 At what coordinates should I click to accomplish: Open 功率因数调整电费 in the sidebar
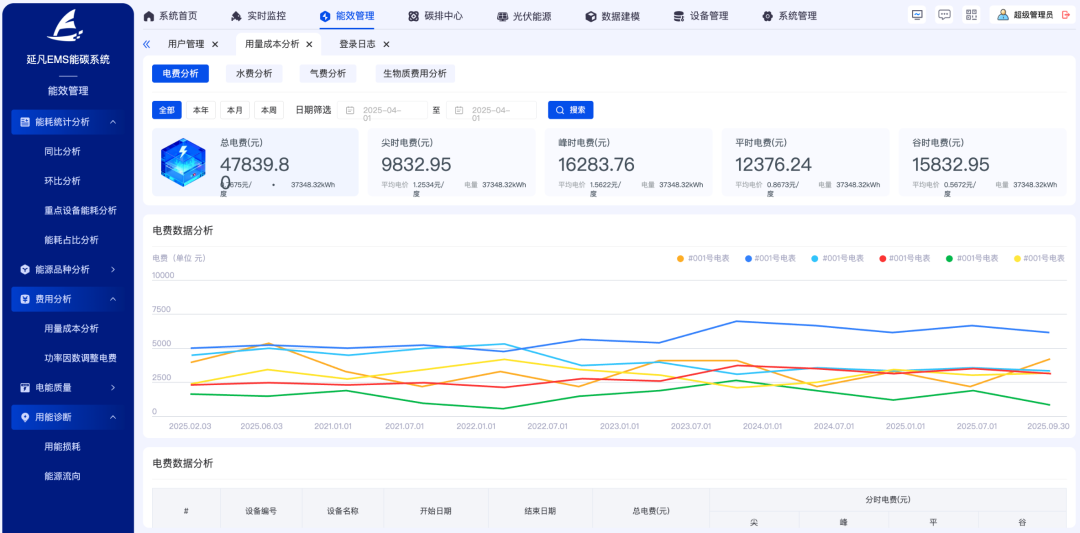pos(80,358)
